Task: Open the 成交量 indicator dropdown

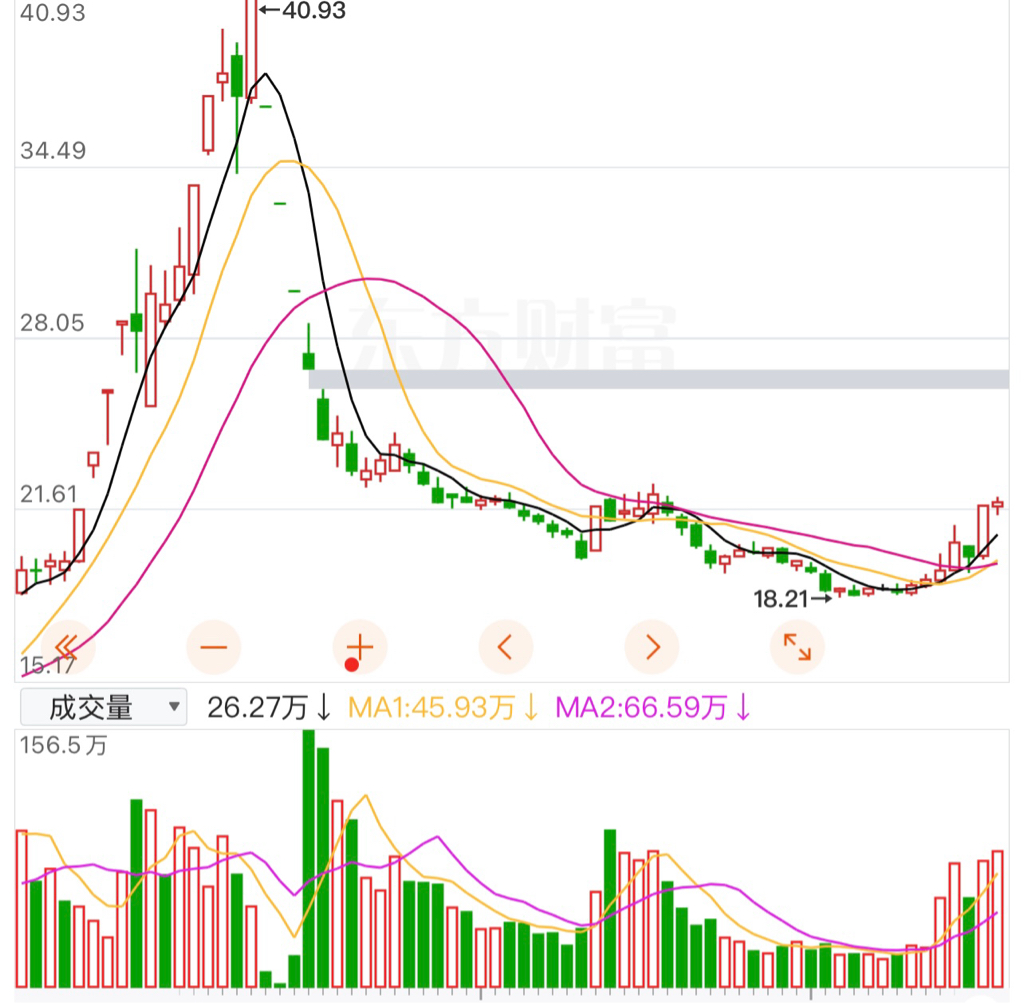Action: tap(104, 707)
